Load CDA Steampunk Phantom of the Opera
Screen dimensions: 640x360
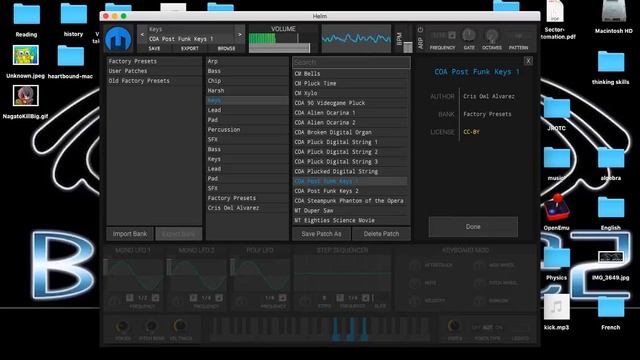point(351,201)
